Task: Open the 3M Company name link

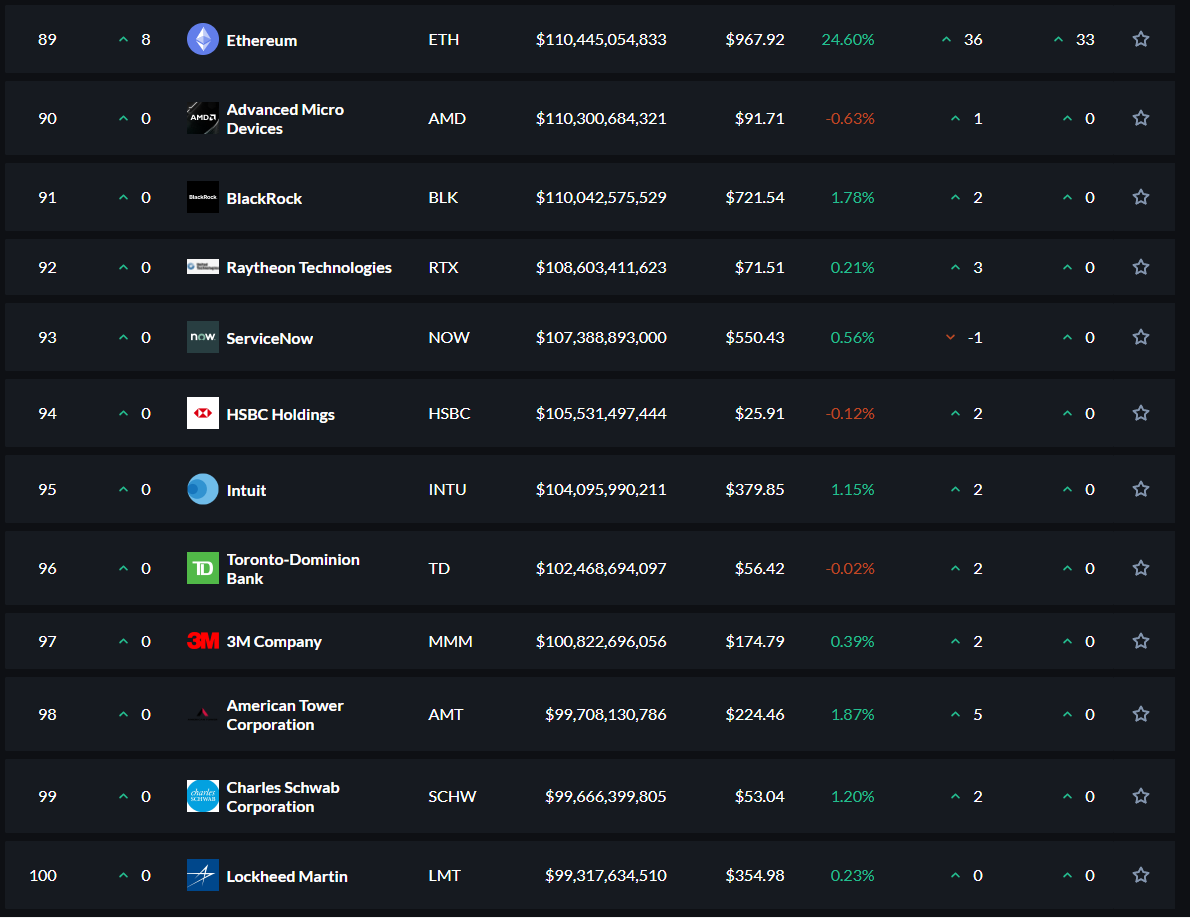Action: point(274,642)
